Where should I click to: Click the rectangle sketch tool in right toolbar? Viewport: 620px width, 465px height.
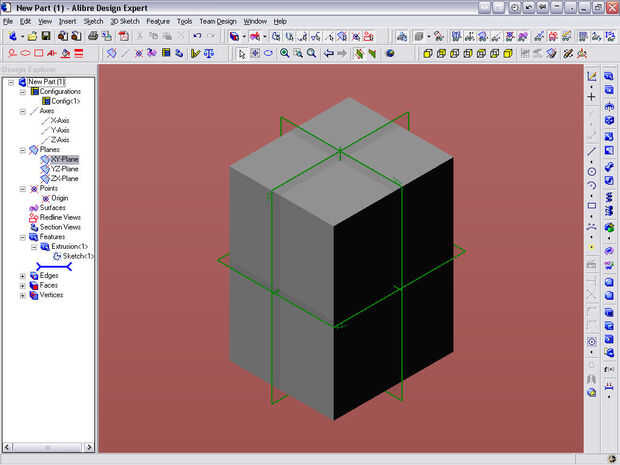[592, 206]
